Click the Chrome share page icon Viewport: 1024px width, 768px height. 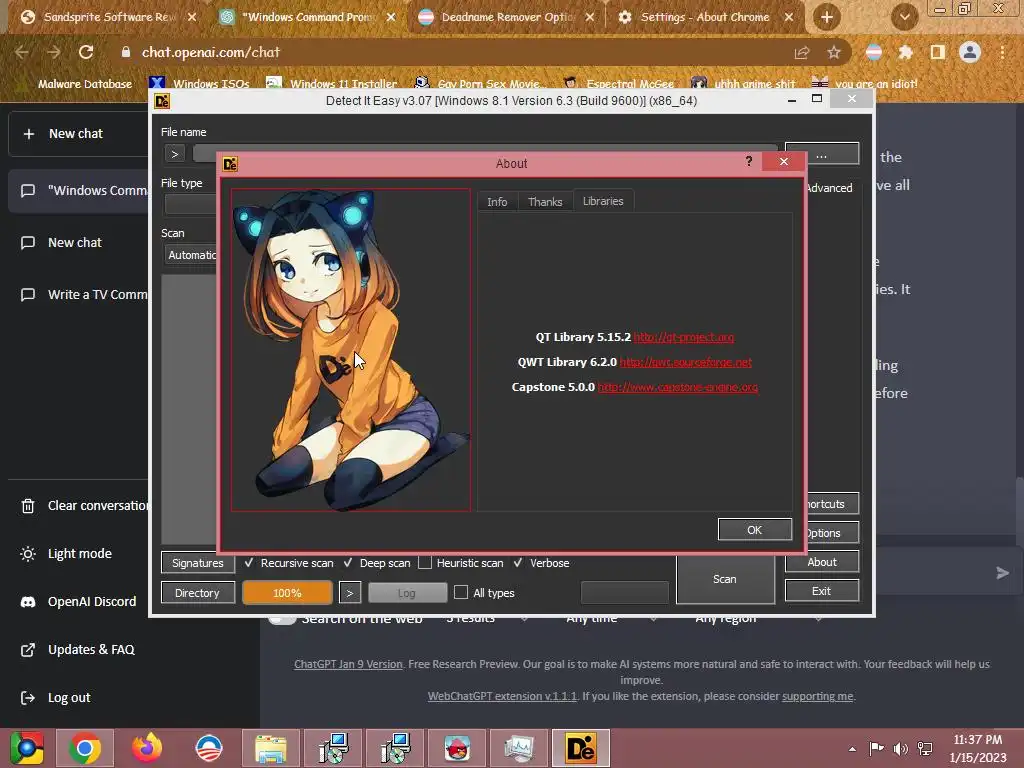click(x=802, y=52)
